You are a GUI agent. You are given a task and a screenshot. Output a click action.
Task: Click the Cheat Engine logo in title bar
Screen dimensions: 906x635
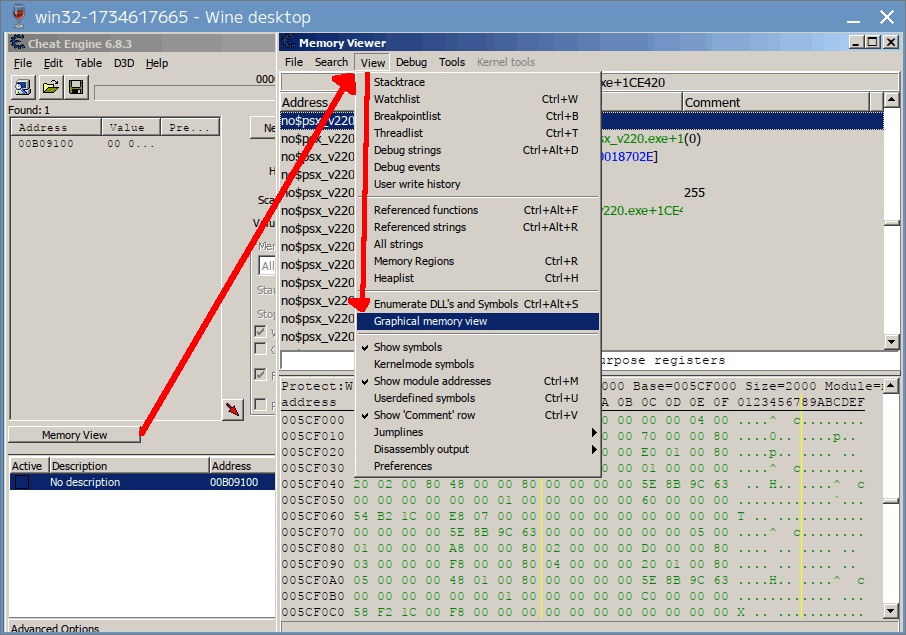point(18,43)
